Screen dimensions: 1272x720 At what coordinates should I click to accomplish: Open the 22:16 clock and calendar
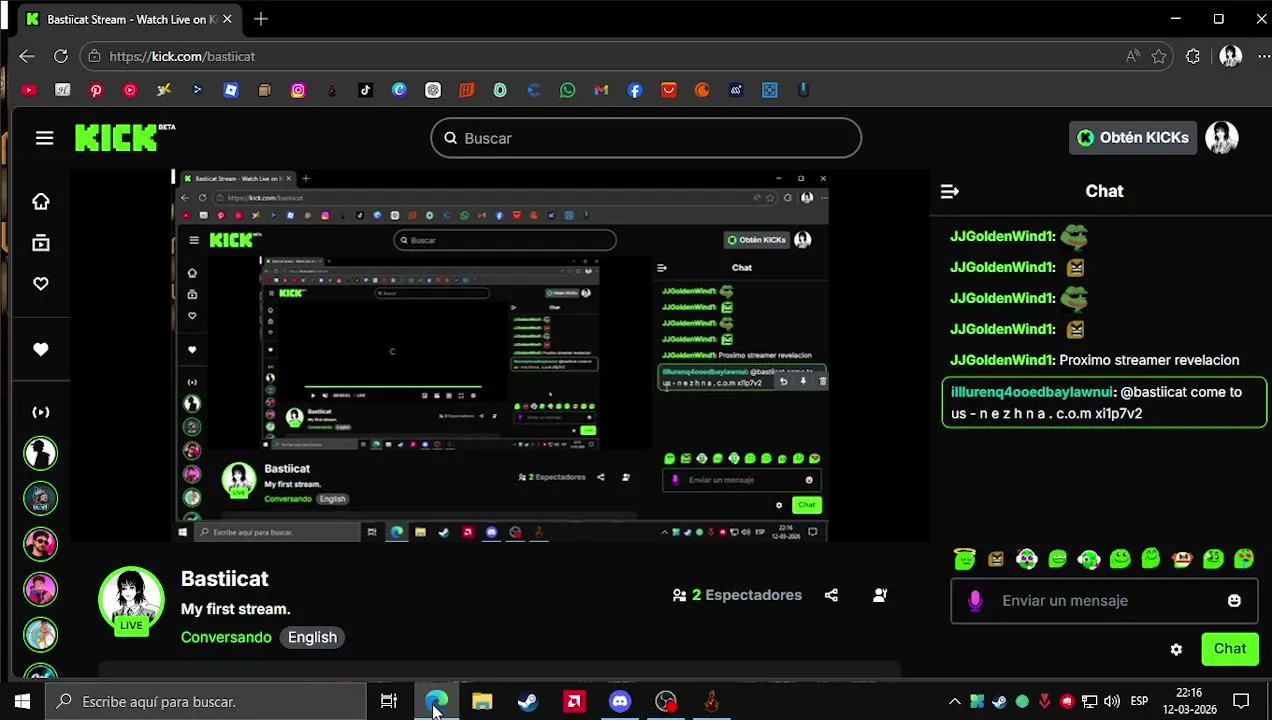coord(1189,702)
